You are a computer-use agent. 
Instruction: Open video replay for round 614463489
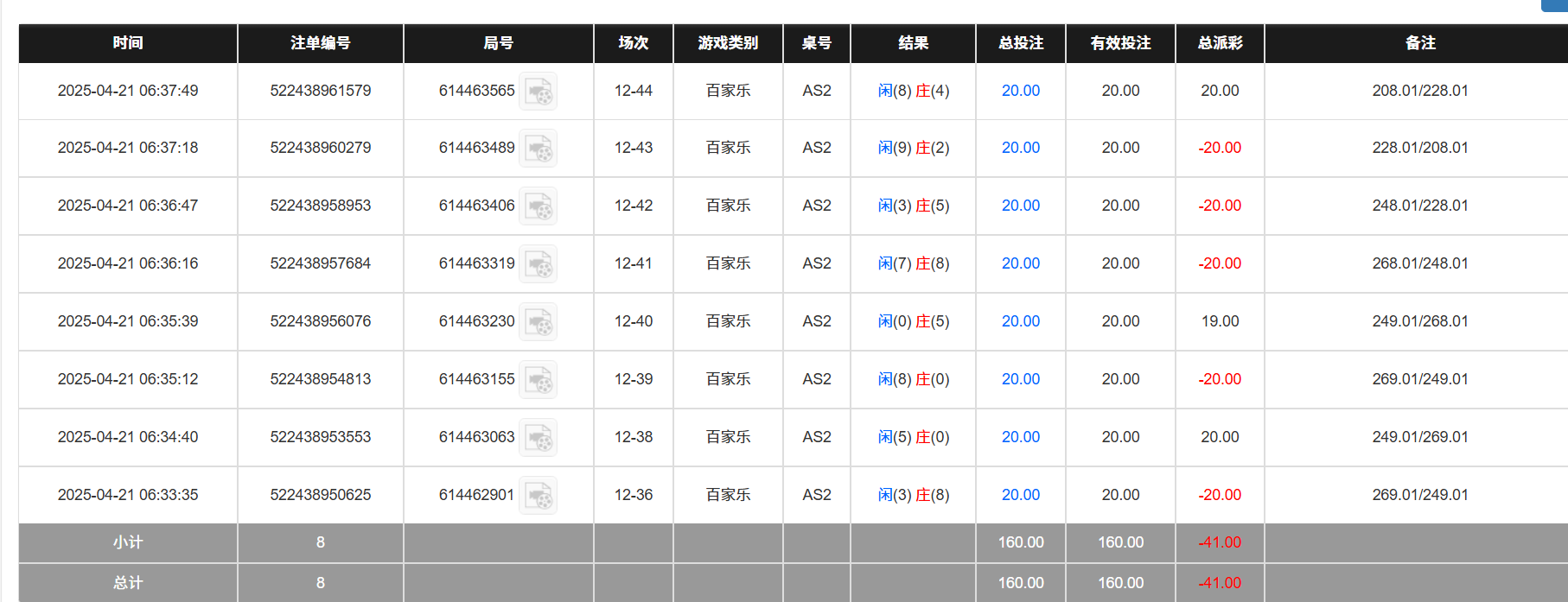[x=540, y=148]
